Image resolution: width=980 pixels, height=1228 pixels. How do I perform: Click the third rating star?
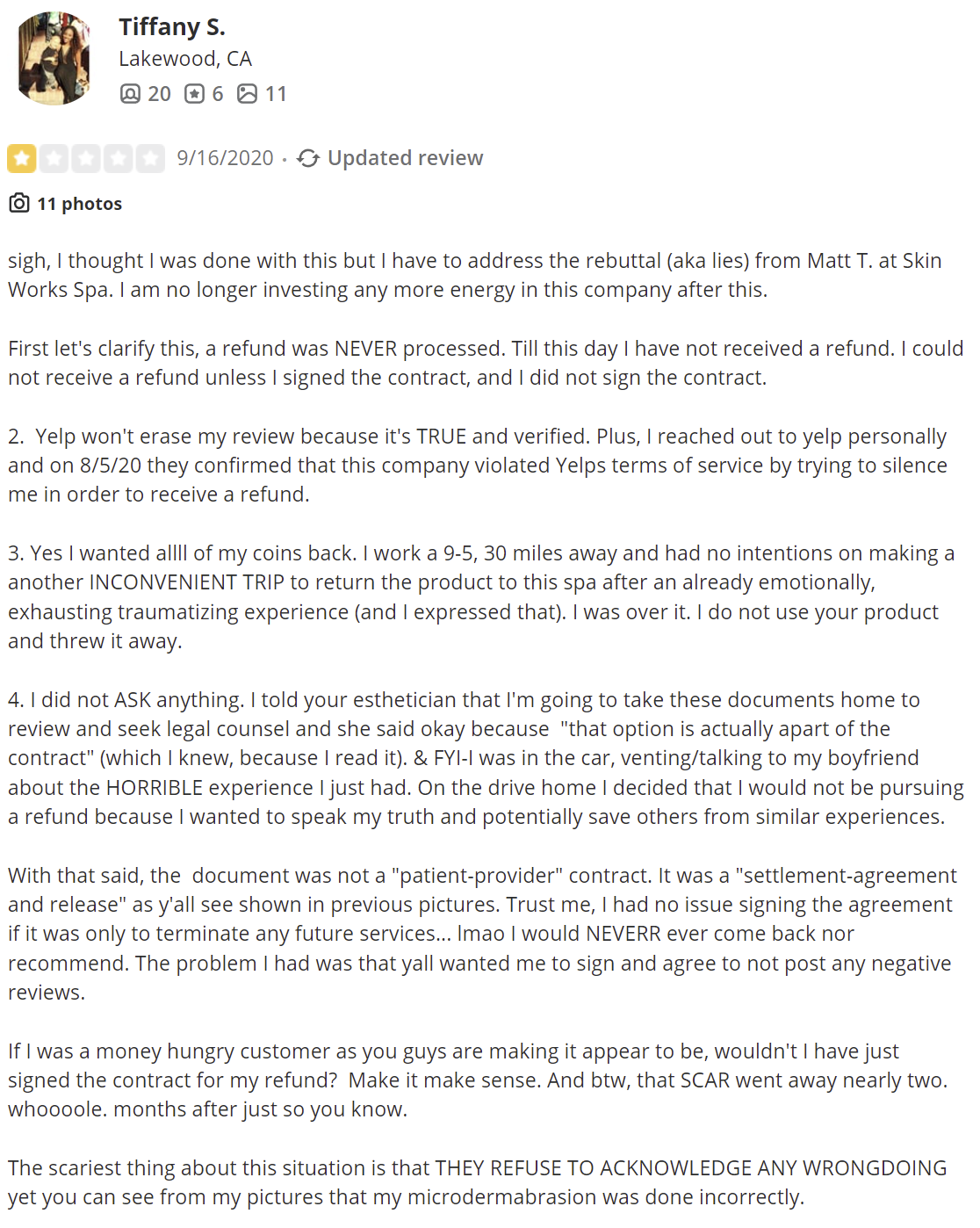86,159
